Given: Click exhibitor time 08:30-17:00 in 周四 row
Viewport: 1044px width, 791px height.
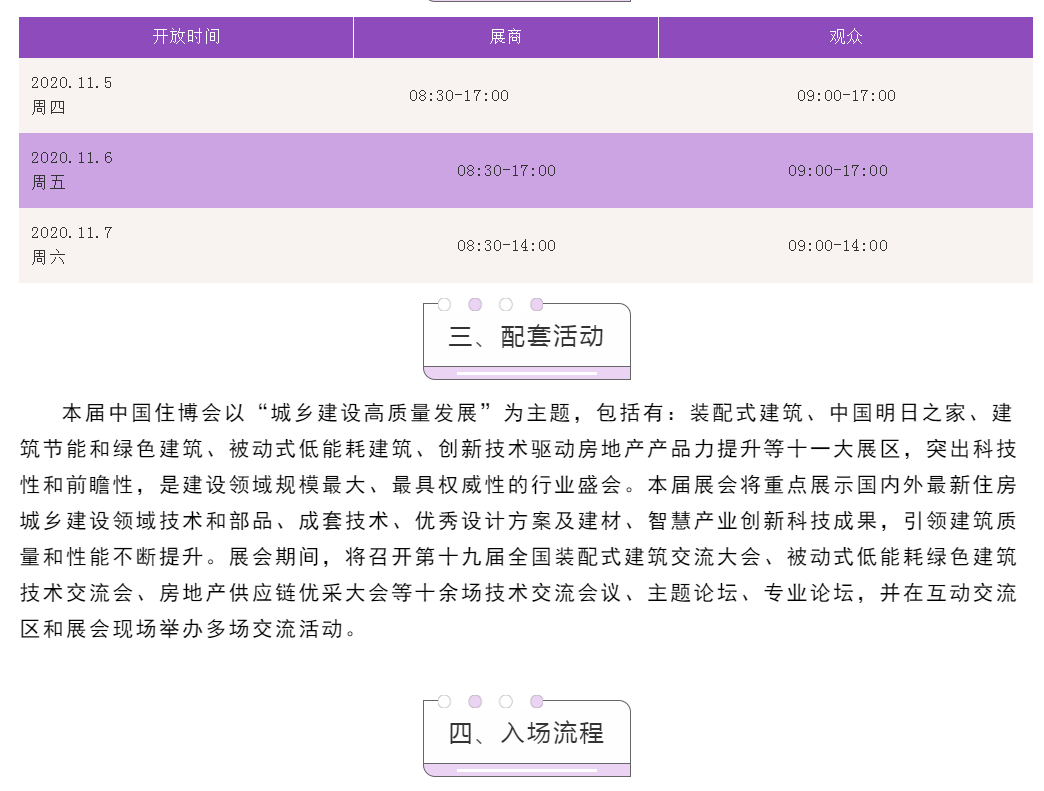Looking at the screenshot, I should [x=459, y=96].
